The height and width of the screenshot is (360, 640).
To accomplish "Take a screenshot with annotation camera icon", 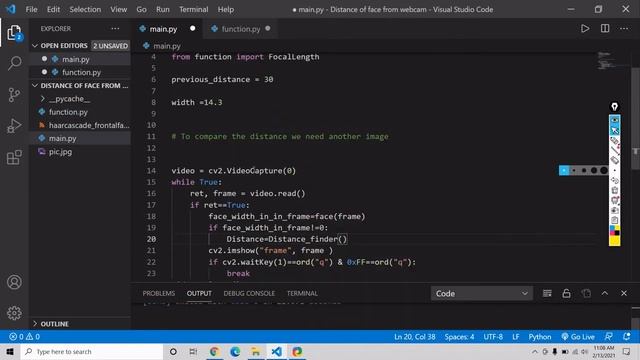I will tap(614, 210).
